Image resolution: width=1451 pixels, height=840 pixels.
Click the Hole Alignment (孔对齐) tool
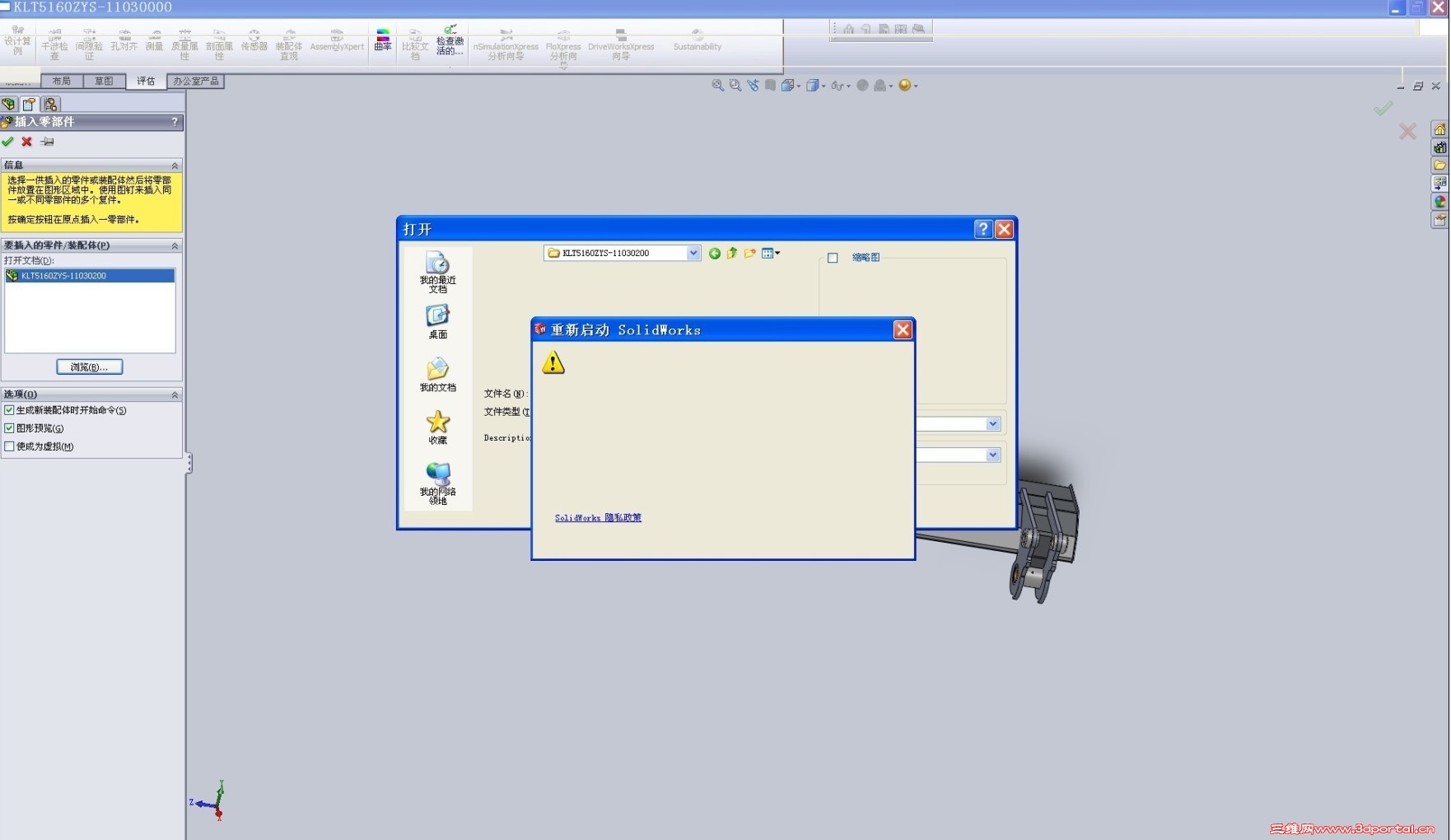pyautogui.click(x=124, y=41)
